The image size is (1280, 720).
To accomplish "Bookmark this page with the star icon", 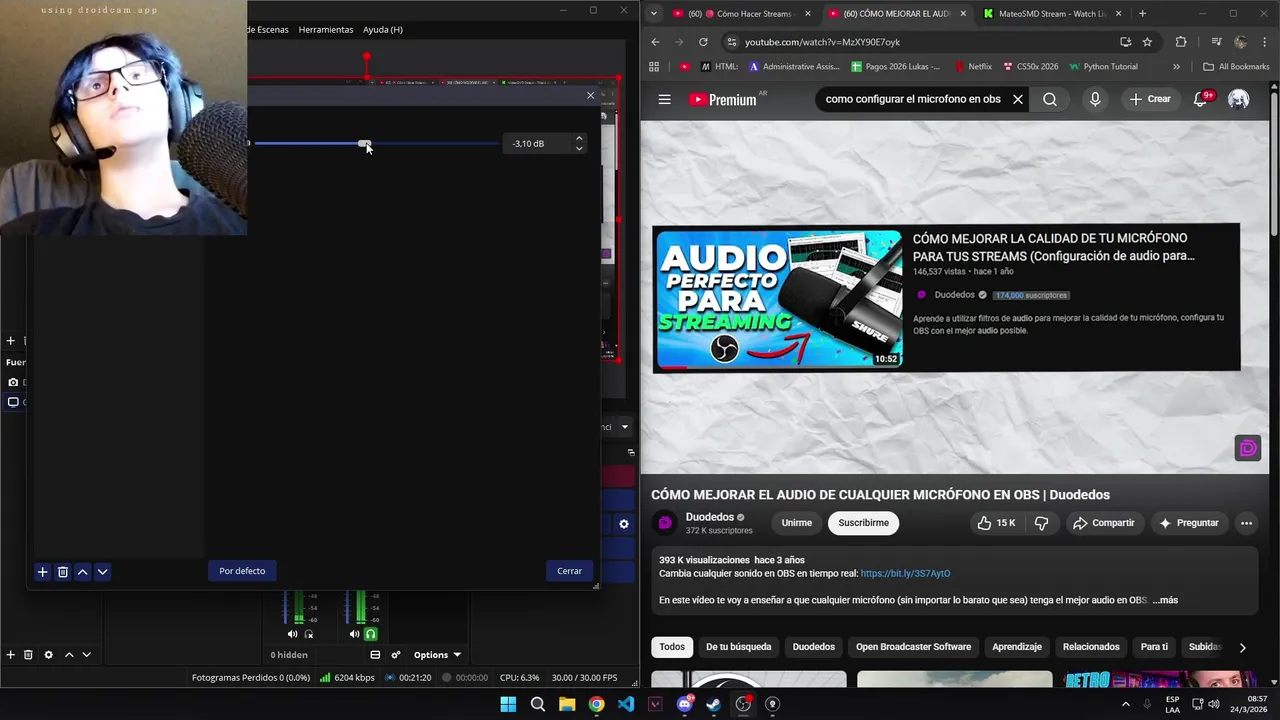I will [1147, 42].
